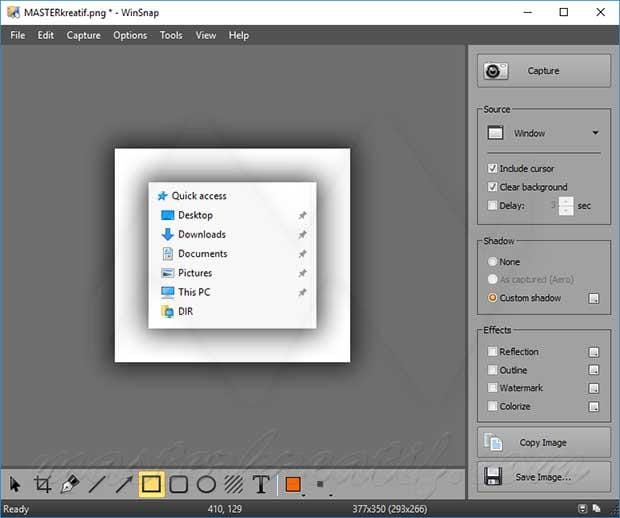Open the Tools menu
Viewport: 620px width, 518px height.
point(171,36)
